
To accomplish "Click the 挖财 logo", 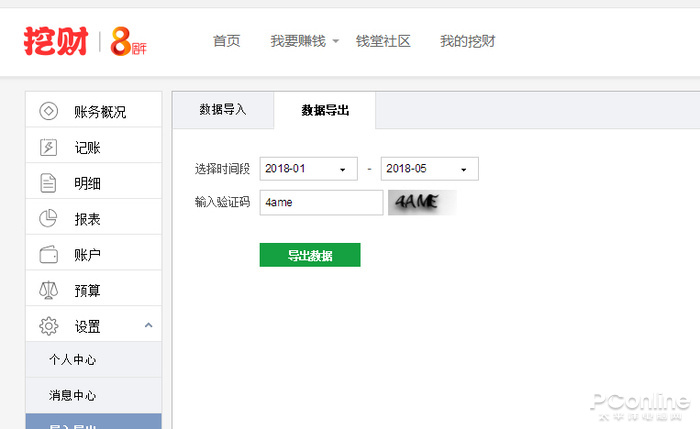I will 57,42.
